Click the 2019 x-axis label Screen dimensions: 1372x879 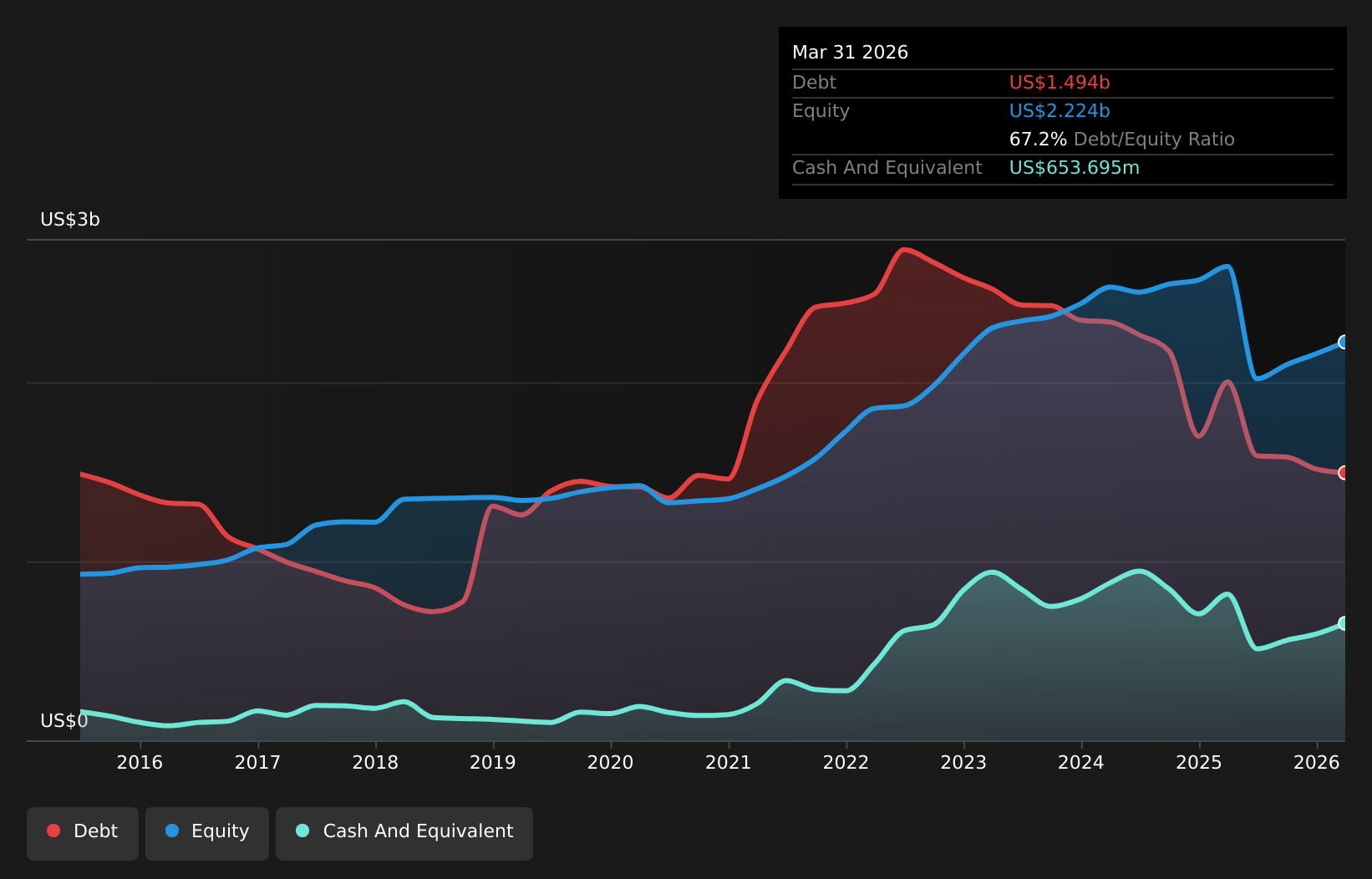tap(493, 762)
